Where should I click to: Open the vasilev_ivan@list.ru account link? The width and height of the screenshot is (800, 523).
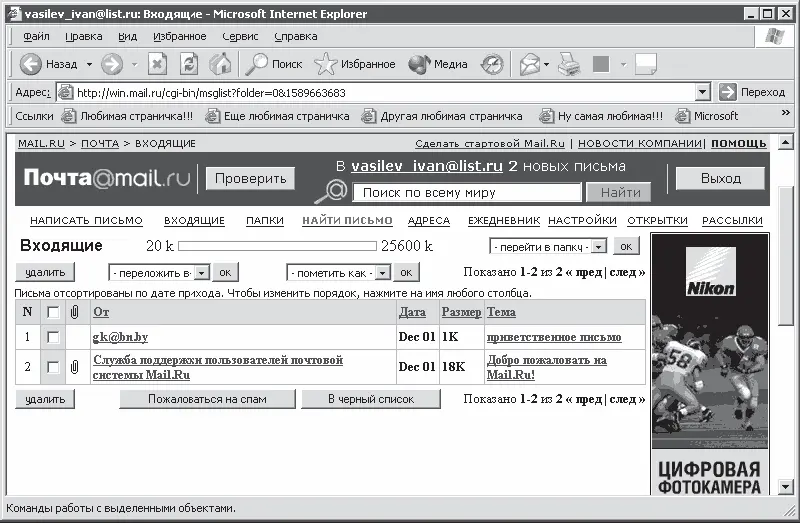pyautogui.click(x=427, y=166)
